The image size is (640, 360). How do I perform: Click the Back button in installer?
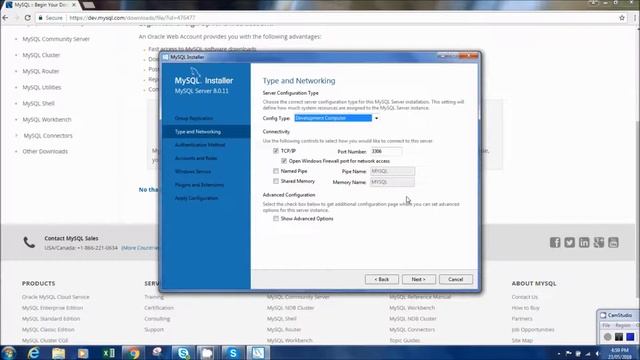pyautogui.click(x=382, y=279)
